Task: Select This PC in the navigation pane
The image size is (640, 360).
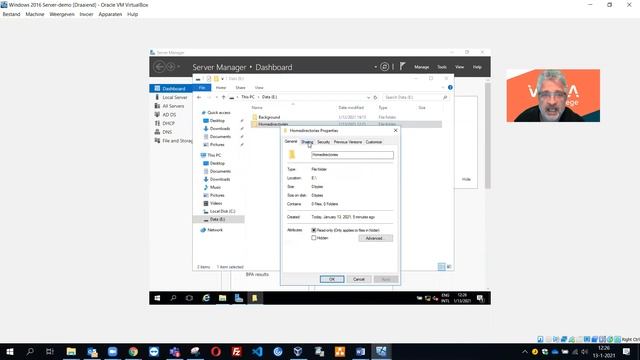Action: tap(214, 155)
